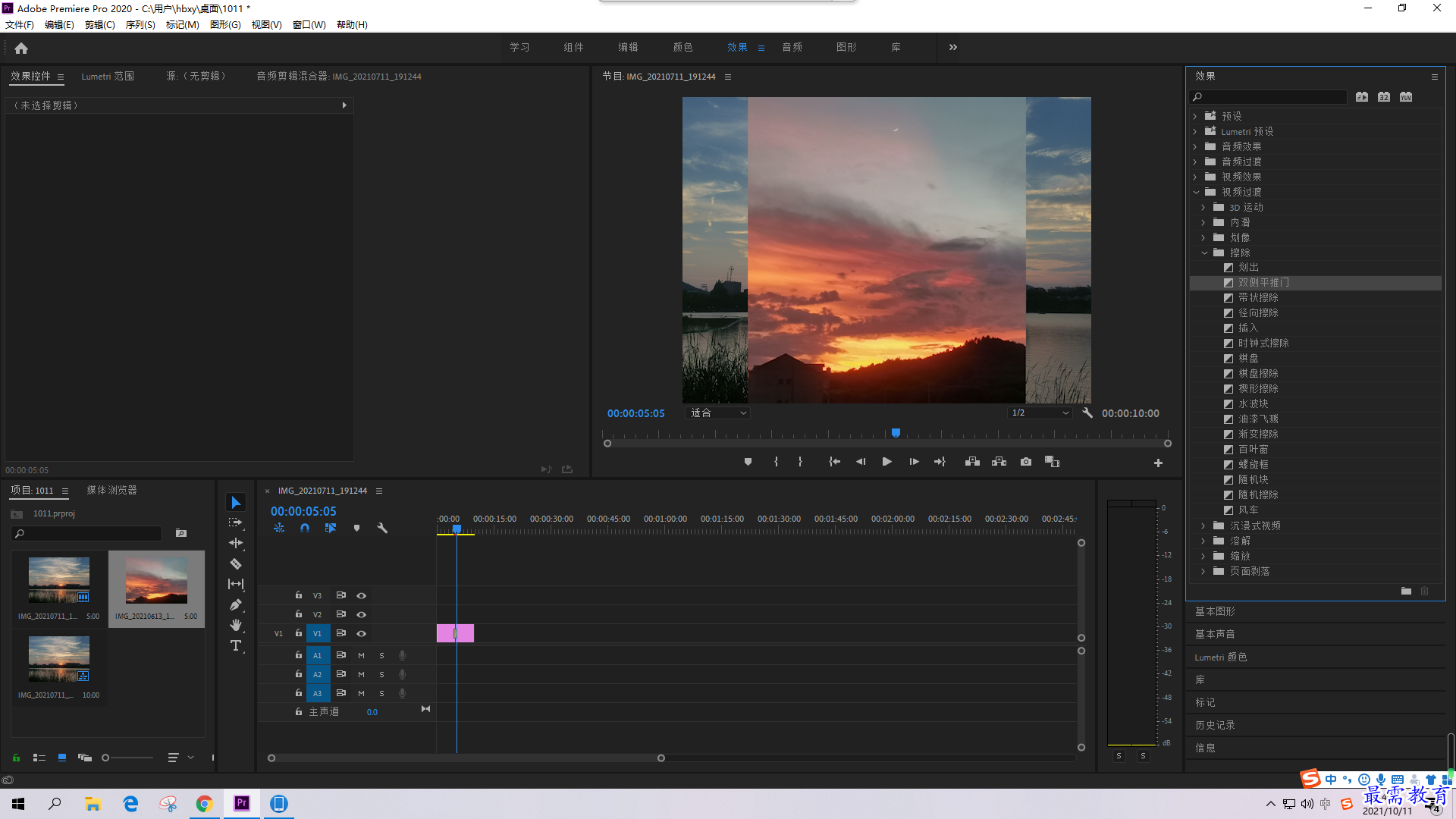Click the Mark Out button
Image resolution: width=1456 pixels, height=819 pixels.
800,462
